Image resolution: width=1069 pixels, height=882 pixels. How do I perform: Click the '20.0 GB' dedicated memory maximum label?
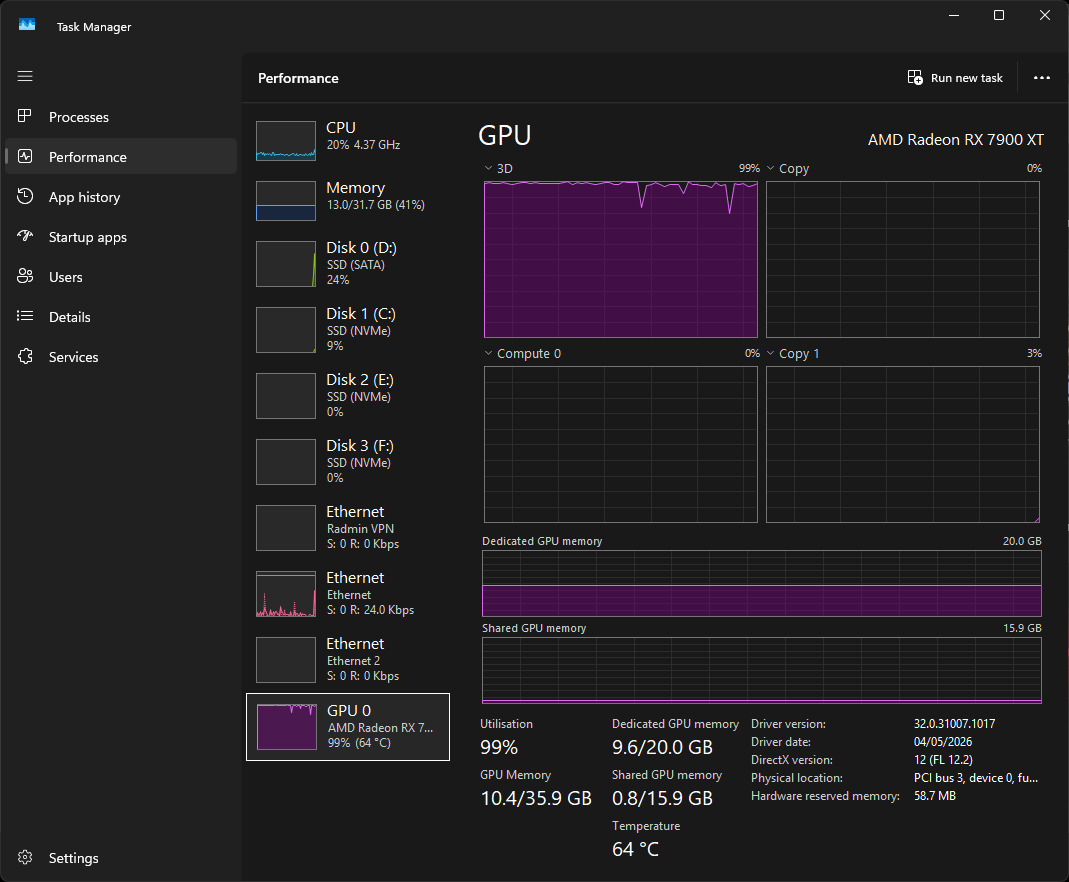click(x=1022, y=541)
